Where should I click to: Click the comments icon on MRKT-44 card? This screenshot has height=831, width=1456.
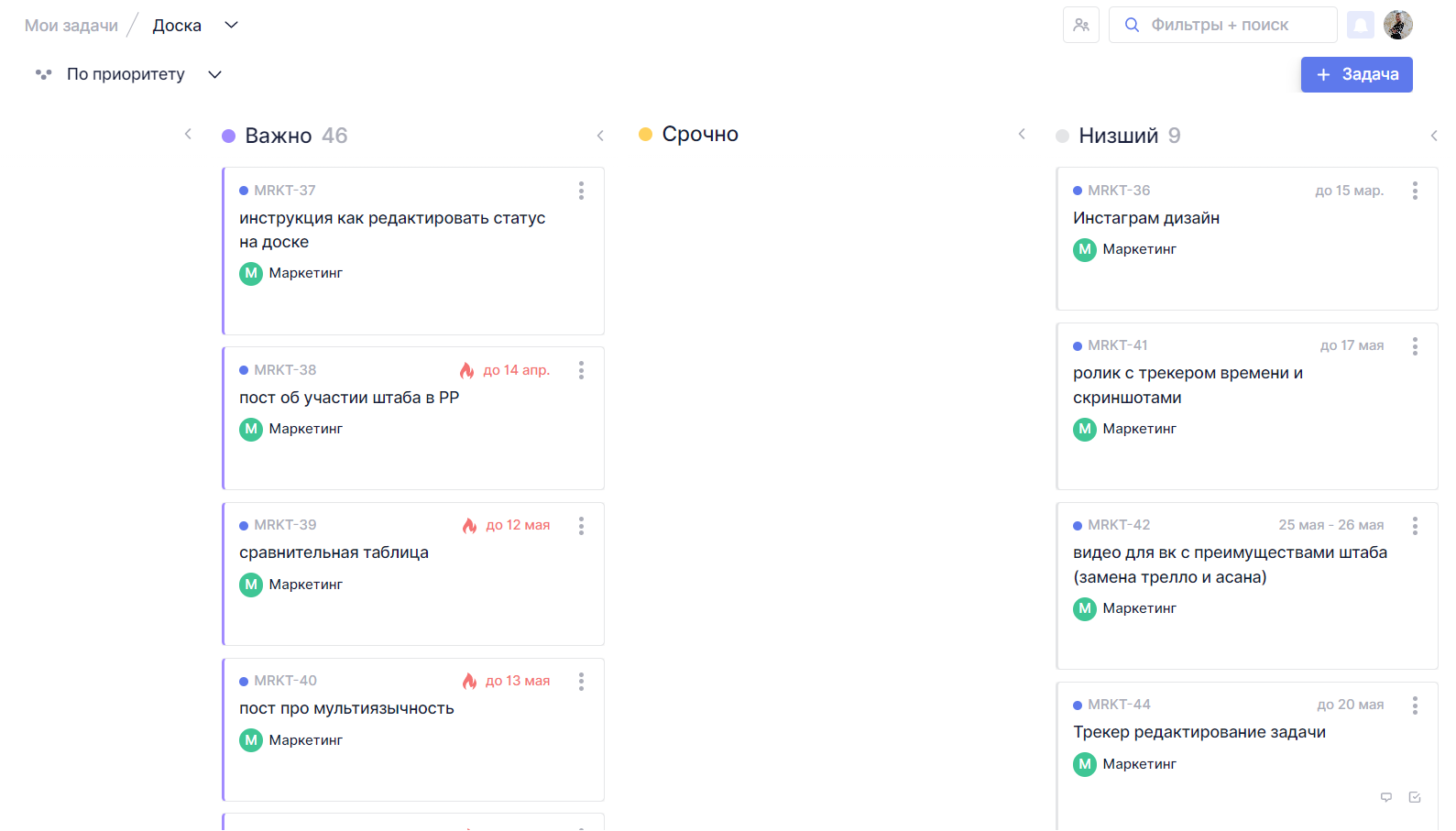pos(1386,797)
